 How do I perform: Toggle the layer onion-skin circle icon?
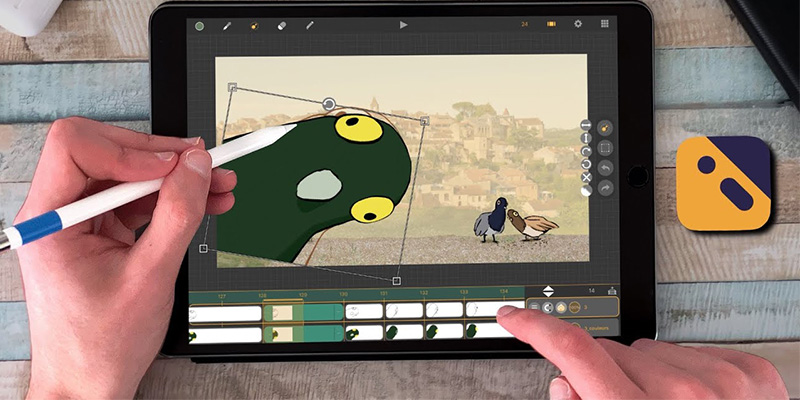[547, 307]
